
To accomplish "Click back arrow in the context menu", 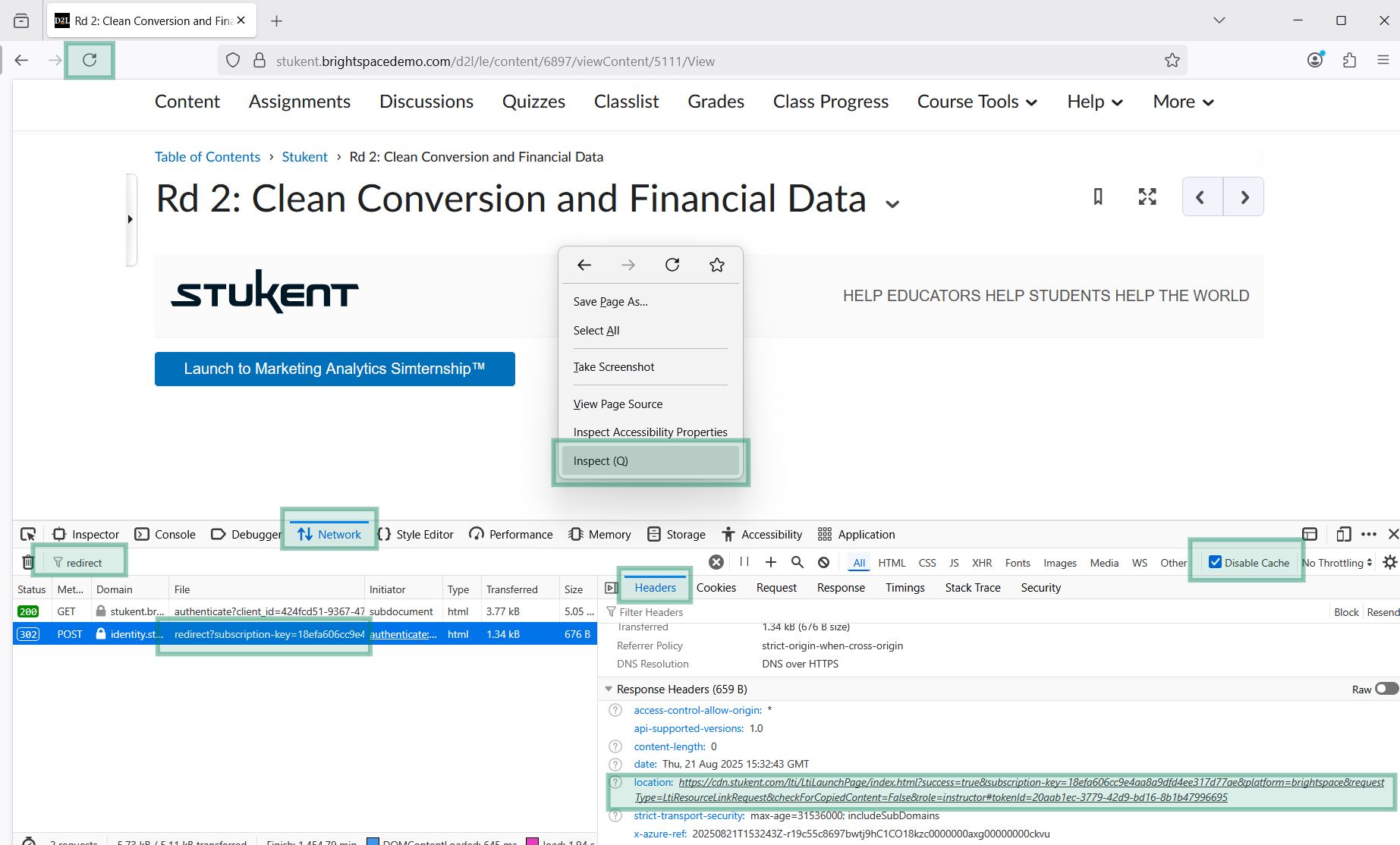I will tap(584, 265).
